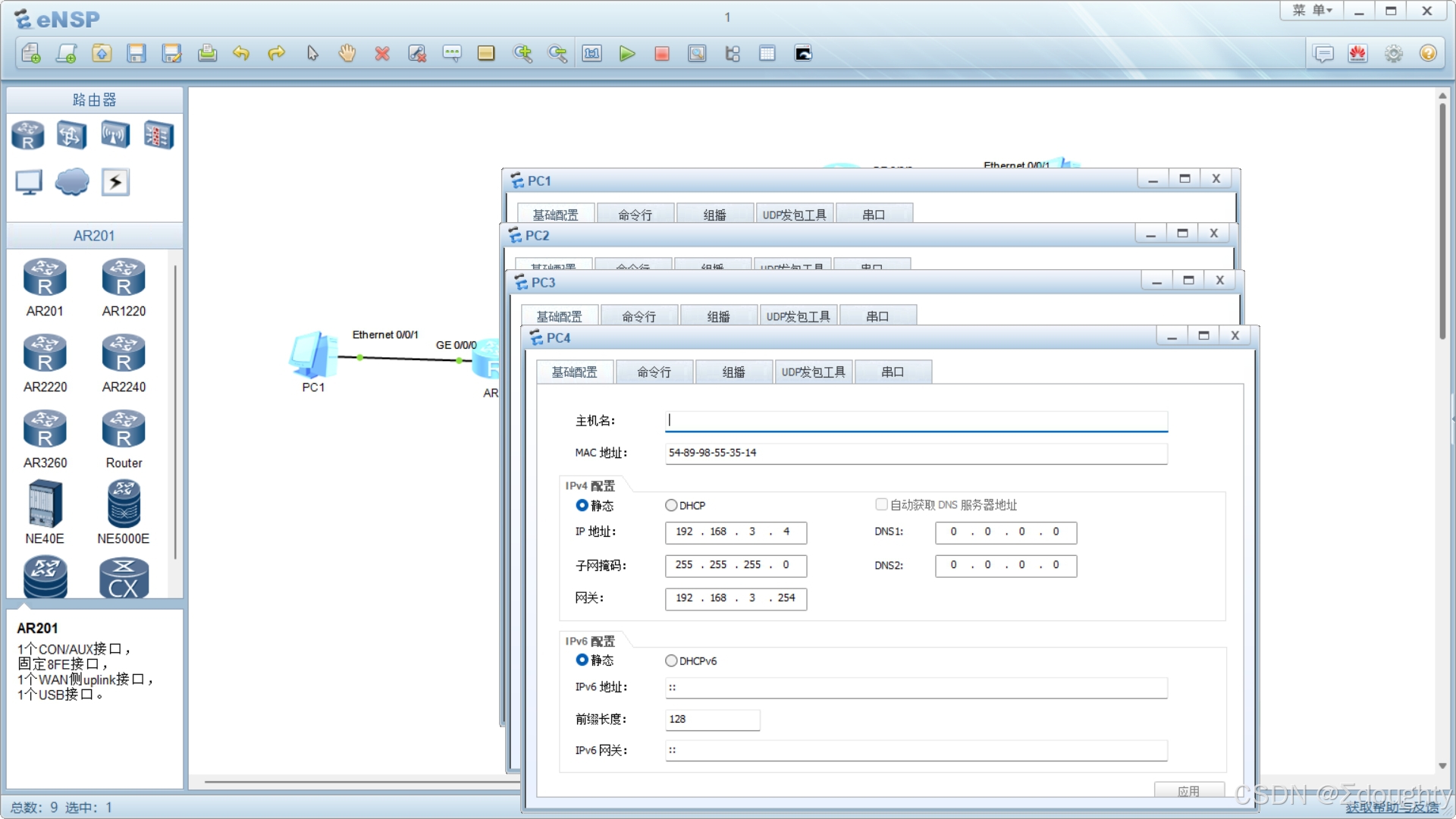Select IPv4 static radio button
Screen dimensions: 1456x819
(582, 505)
